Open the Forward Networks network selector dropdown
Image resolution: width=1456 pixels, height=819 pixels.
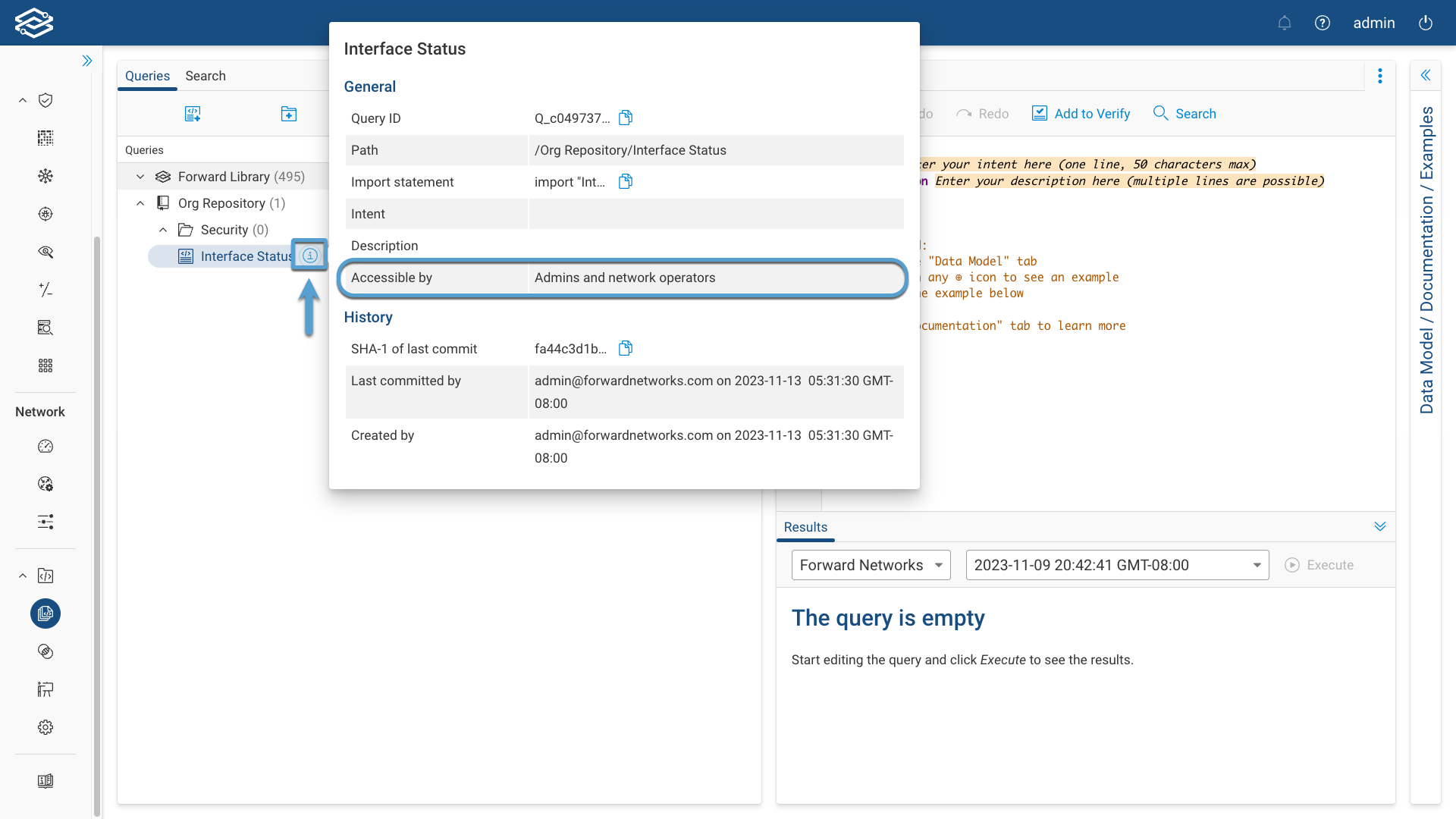tap(870, 564)
